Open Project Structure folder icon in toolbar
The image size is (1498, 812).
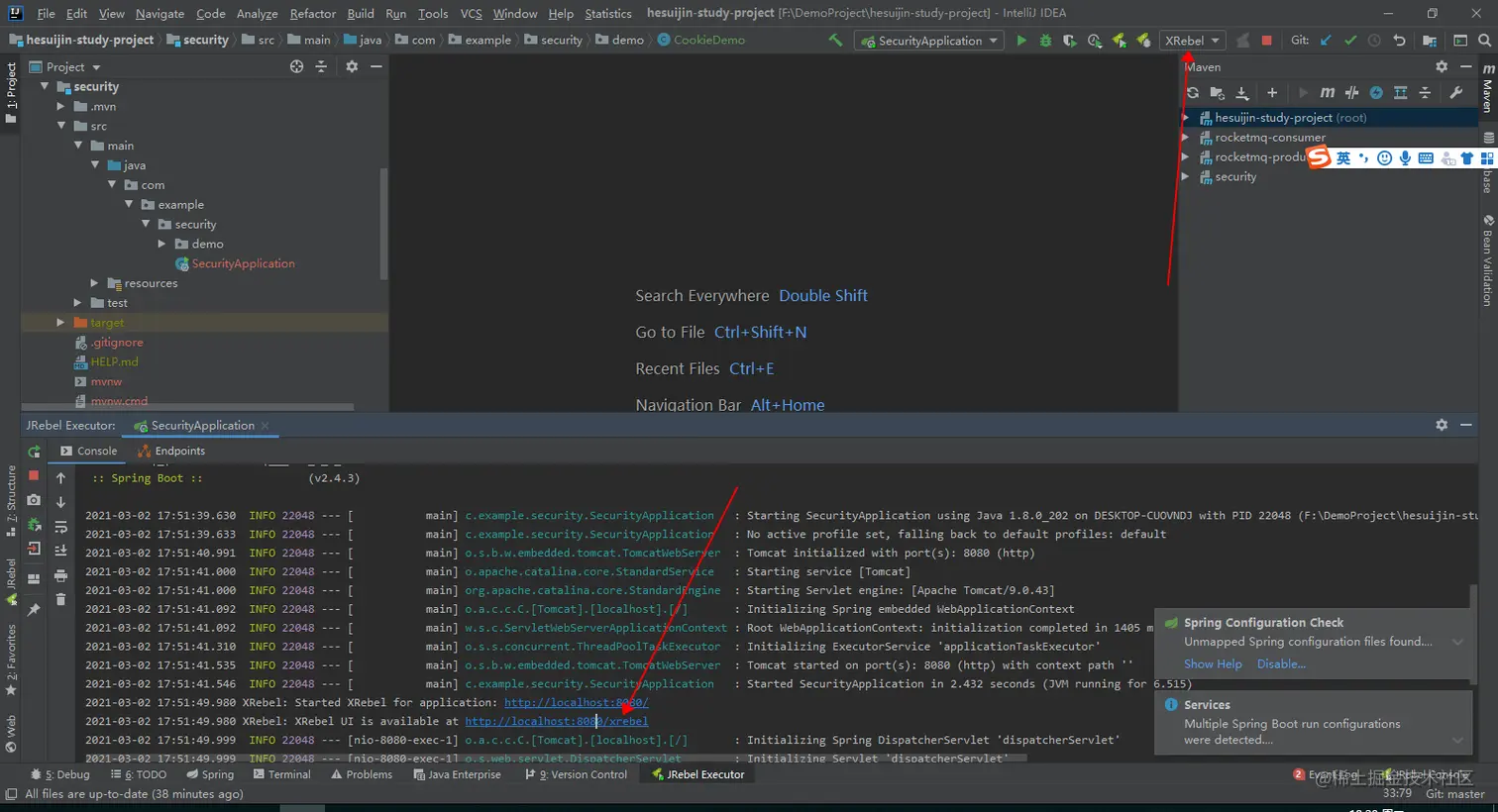tap(1430, 41)
